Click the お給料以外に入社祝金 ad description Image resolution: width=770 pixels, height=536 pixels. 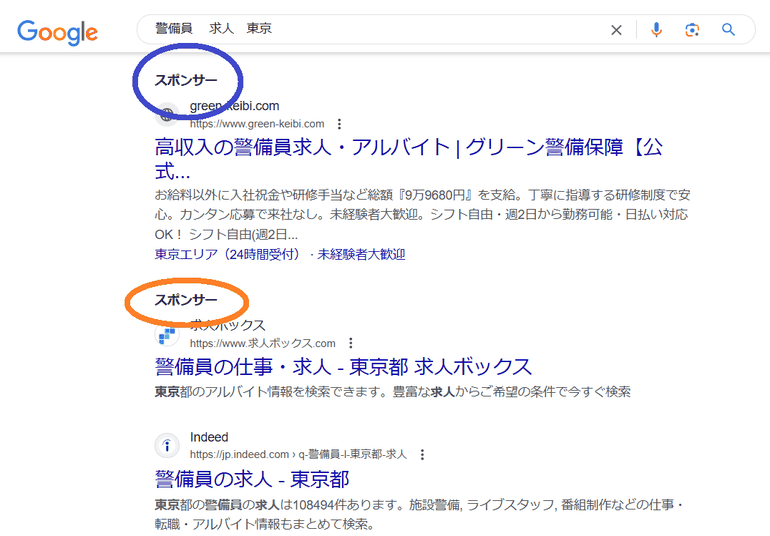coord(422,215)
